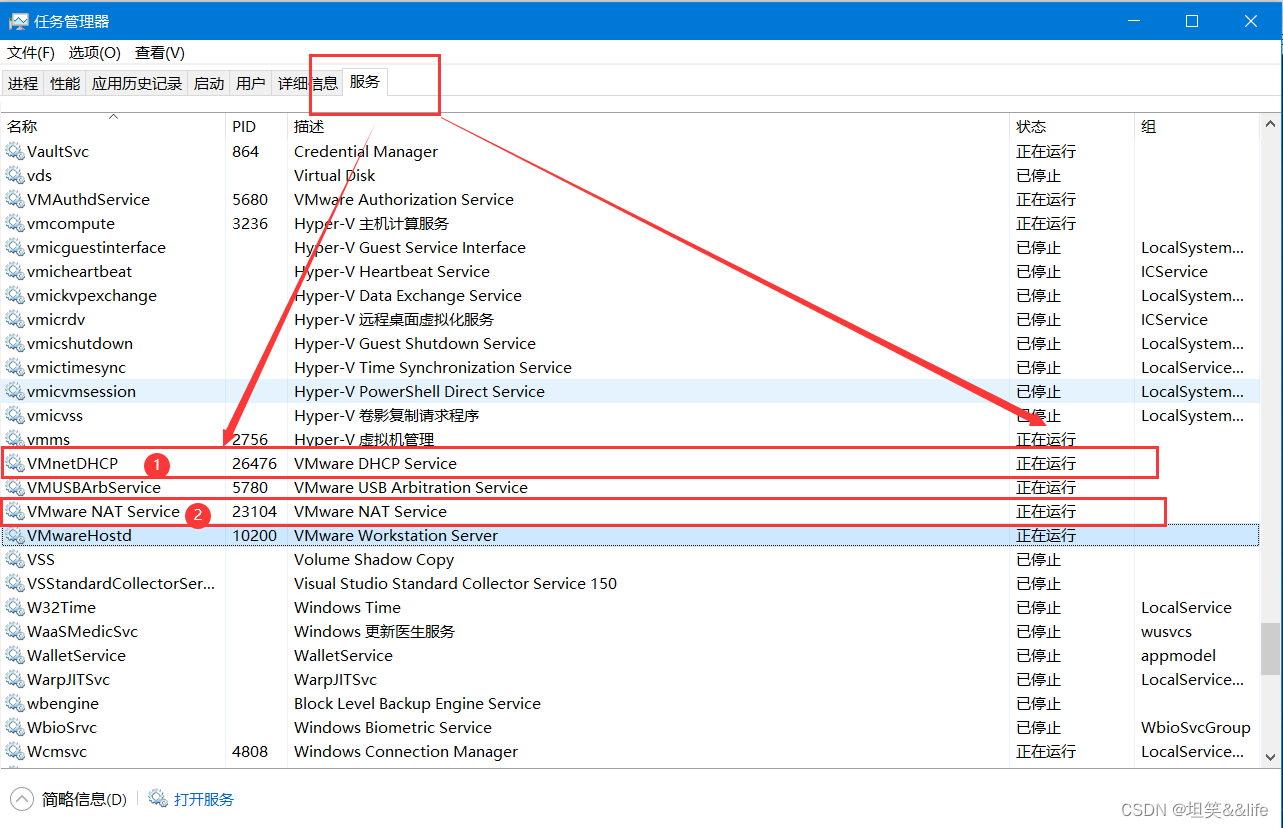Select the 服务 tab
This screenshot has height=828, width=1283.
pos(365,82)
